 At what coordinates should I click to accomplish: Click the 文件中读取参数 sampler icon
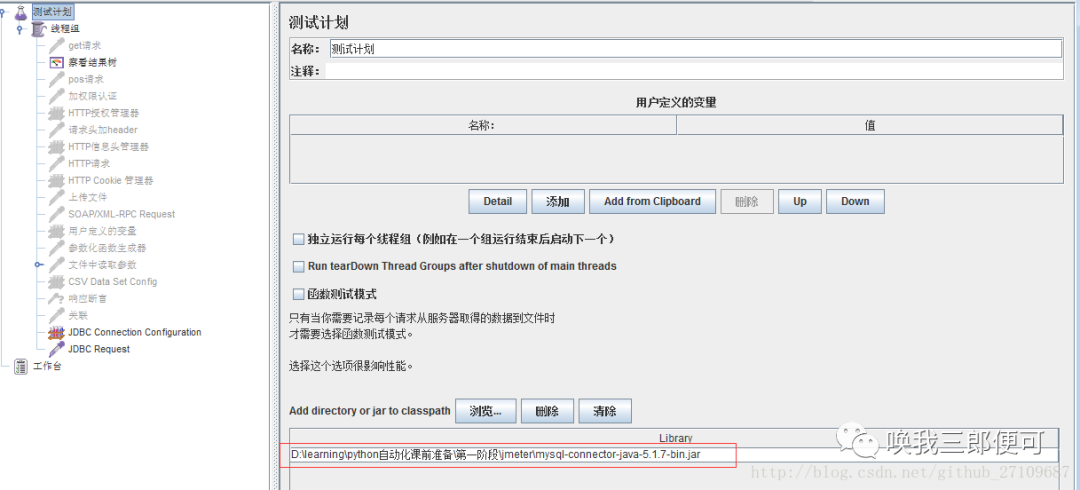pyautogui.click(x=56, y=265)
